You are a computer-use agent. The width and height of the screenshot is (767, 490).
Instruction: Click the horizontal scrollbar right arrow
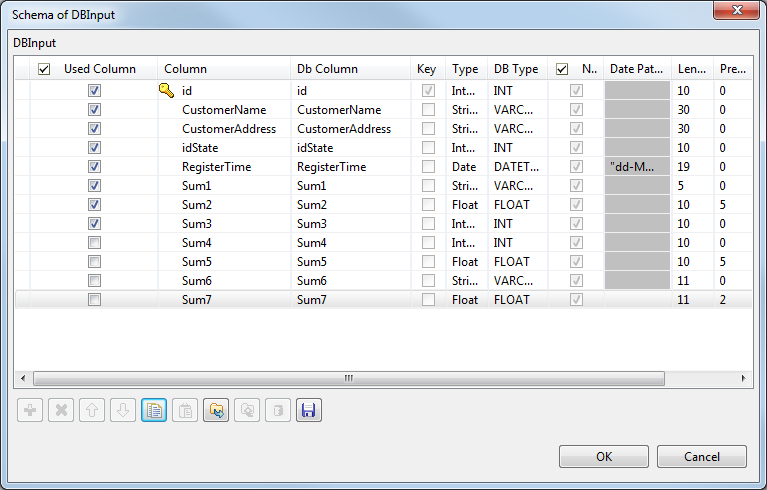pos(743,379)
